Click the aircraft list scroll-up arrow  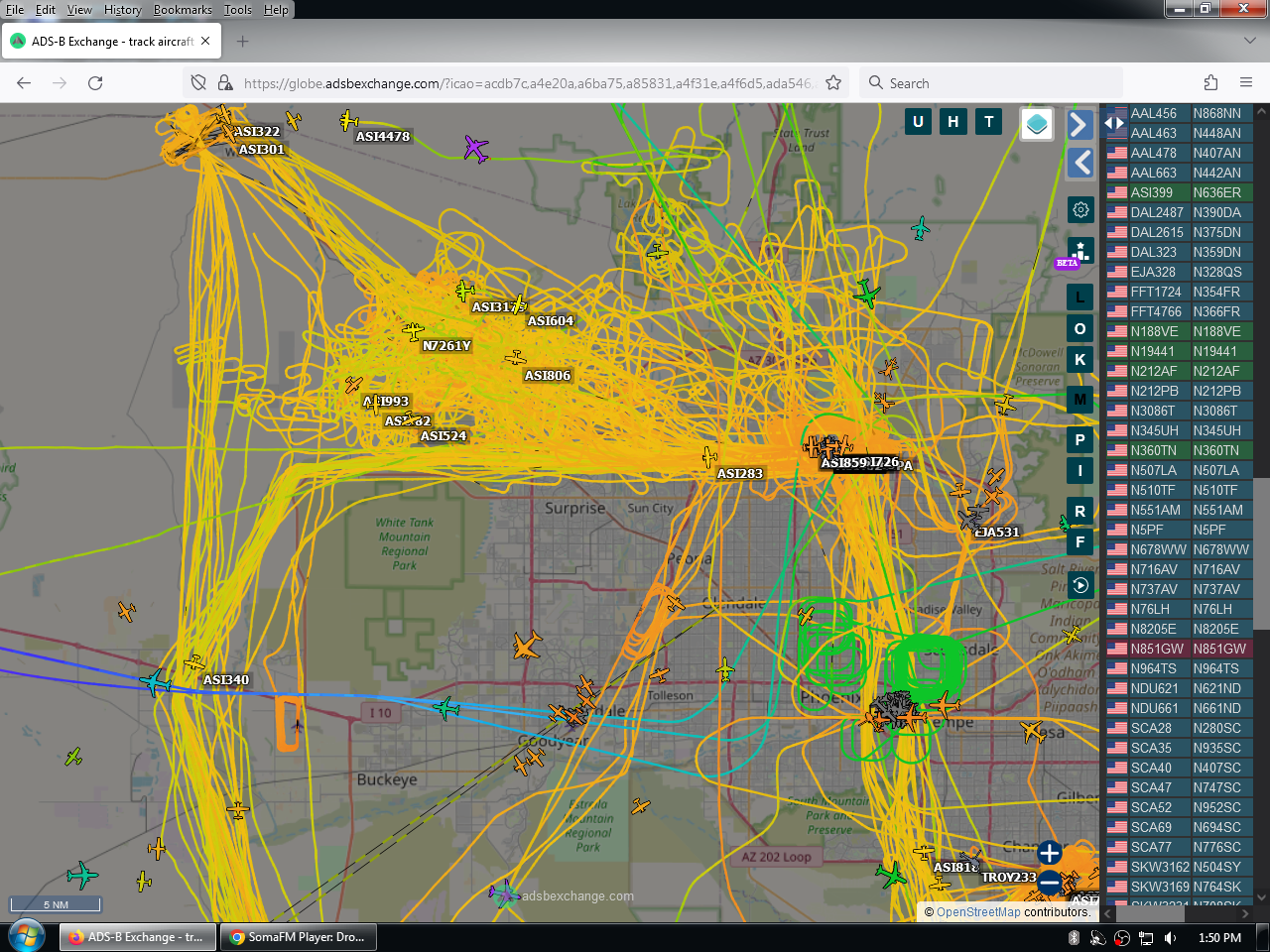1262,110
